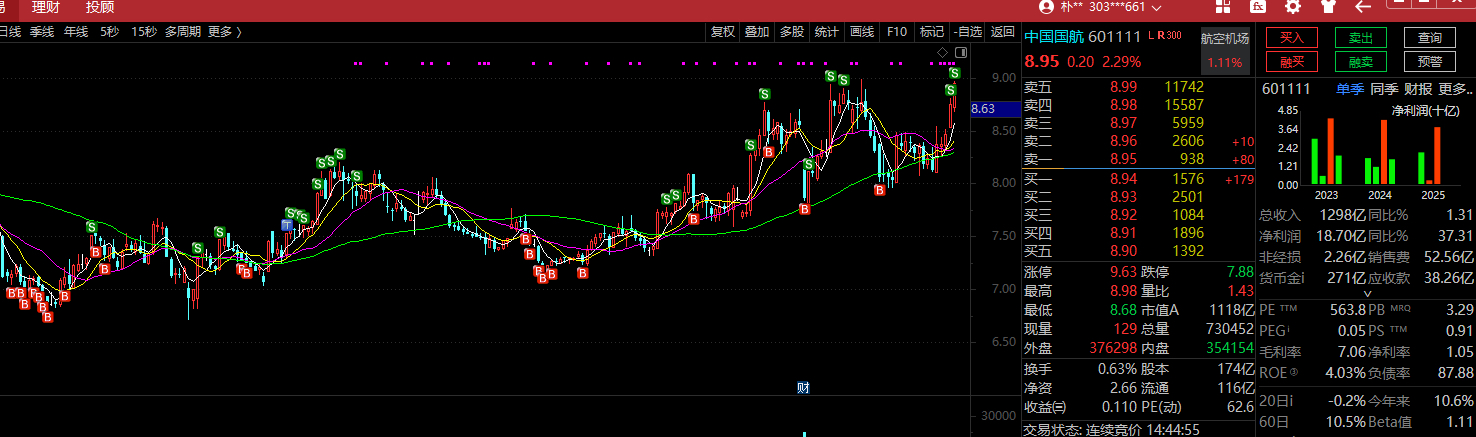Click the 财 marker at chart bottom
This screenshot has height=437, width=1476.
(x=802, y=387)
